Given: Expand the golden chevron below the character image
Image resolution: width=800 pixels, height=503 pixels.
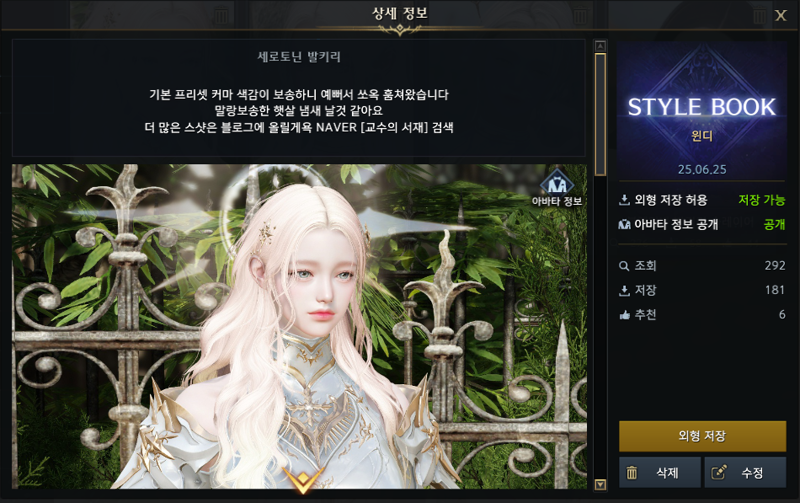Looking at the screenshot, I should pos(303,480).
